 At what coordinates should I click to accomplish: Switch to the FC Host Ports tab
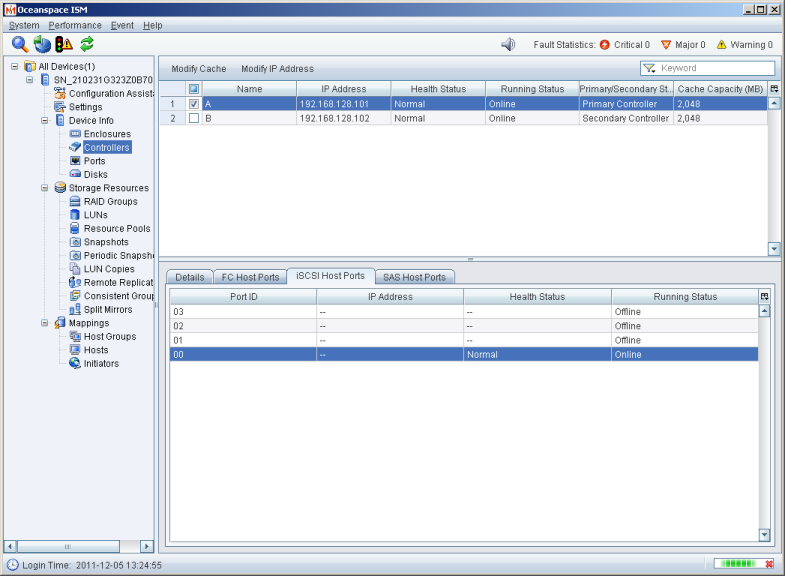point(250,277)
